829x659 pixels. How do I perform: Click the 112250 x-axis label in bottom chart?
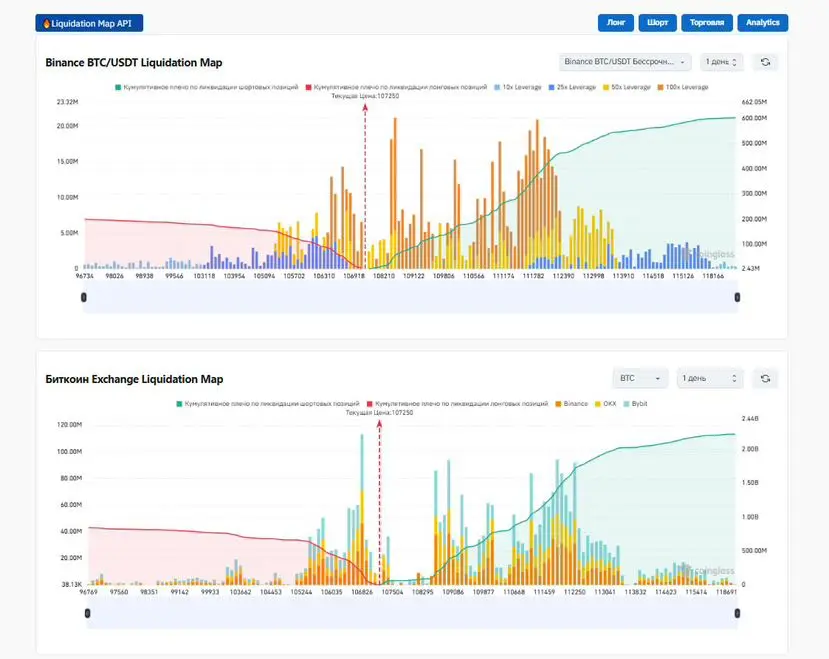[575, 592]
